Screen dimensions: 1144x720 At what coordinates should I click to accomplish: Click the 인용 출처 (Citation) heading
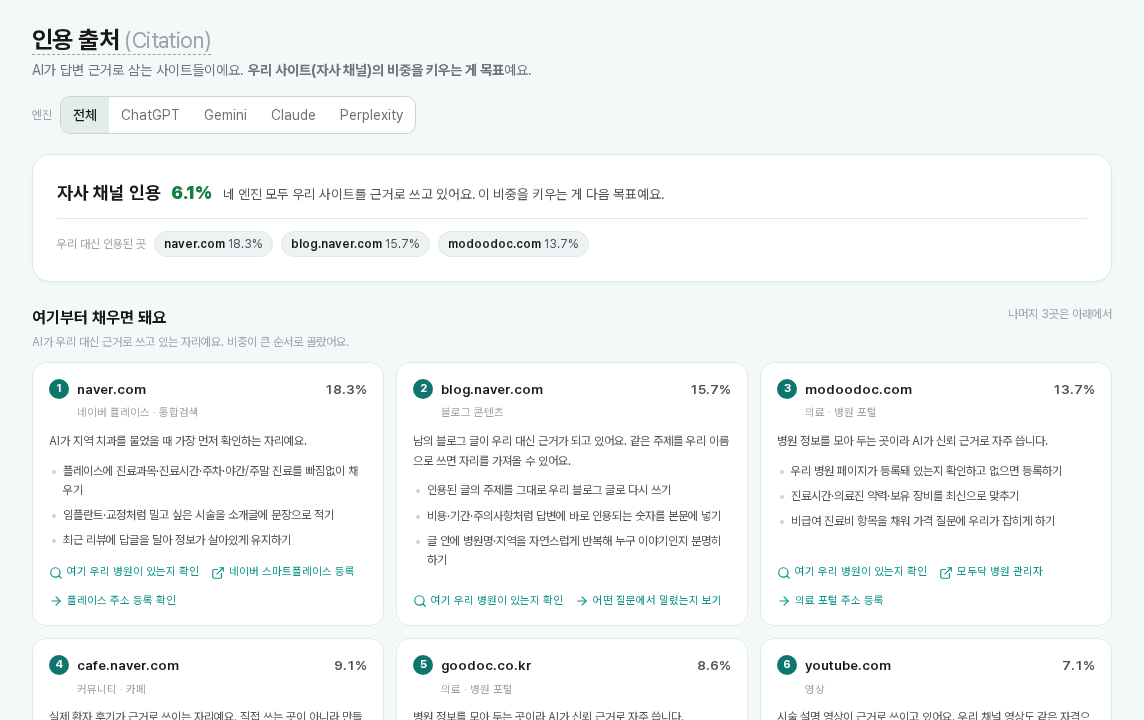pos(121,40)
